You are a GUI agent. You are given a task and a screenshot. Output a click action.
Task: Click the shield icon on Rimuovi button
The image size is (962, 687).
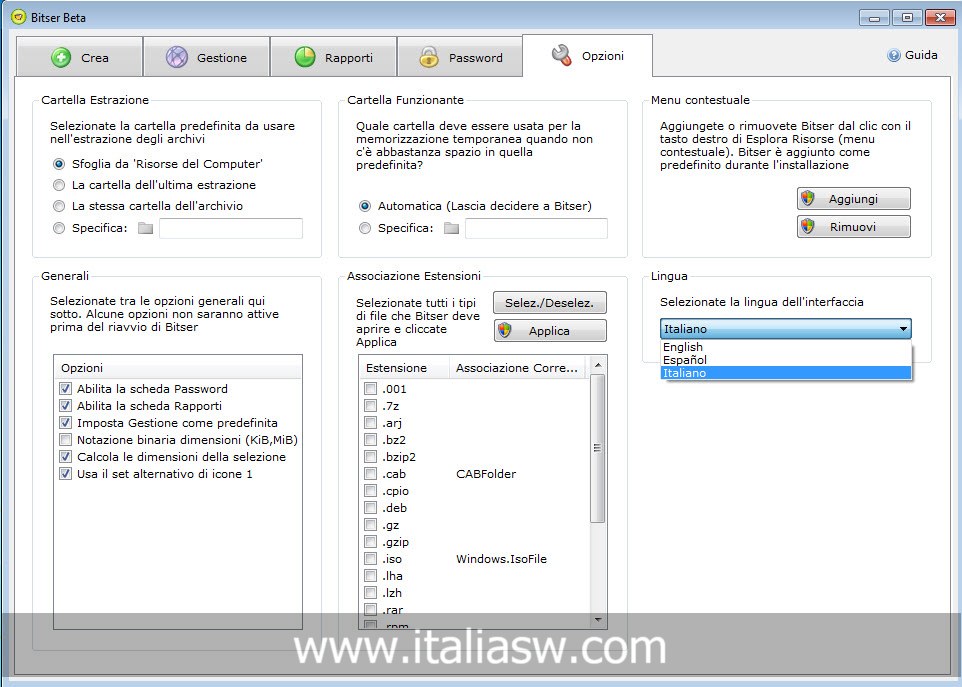tap(807, 226)
